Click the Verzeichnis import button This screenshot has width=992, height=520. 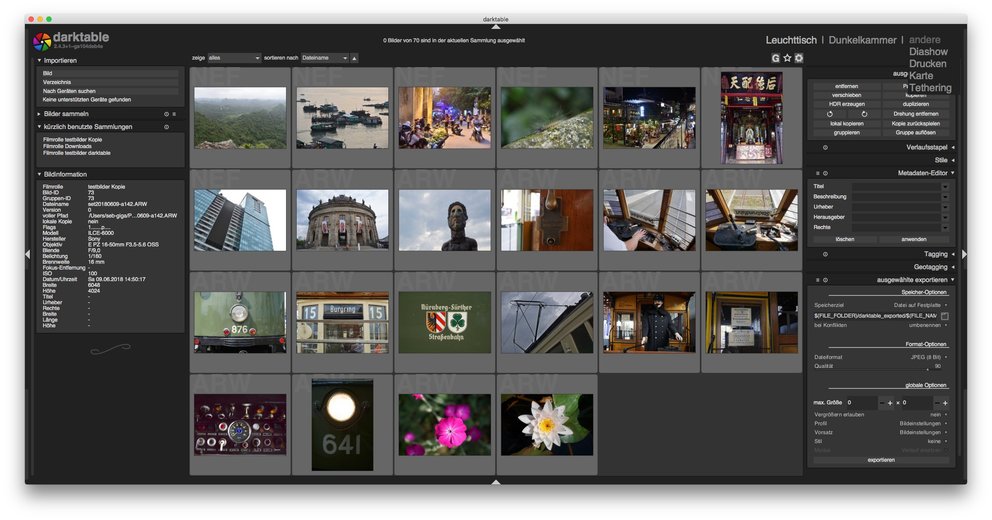[109, 82]
